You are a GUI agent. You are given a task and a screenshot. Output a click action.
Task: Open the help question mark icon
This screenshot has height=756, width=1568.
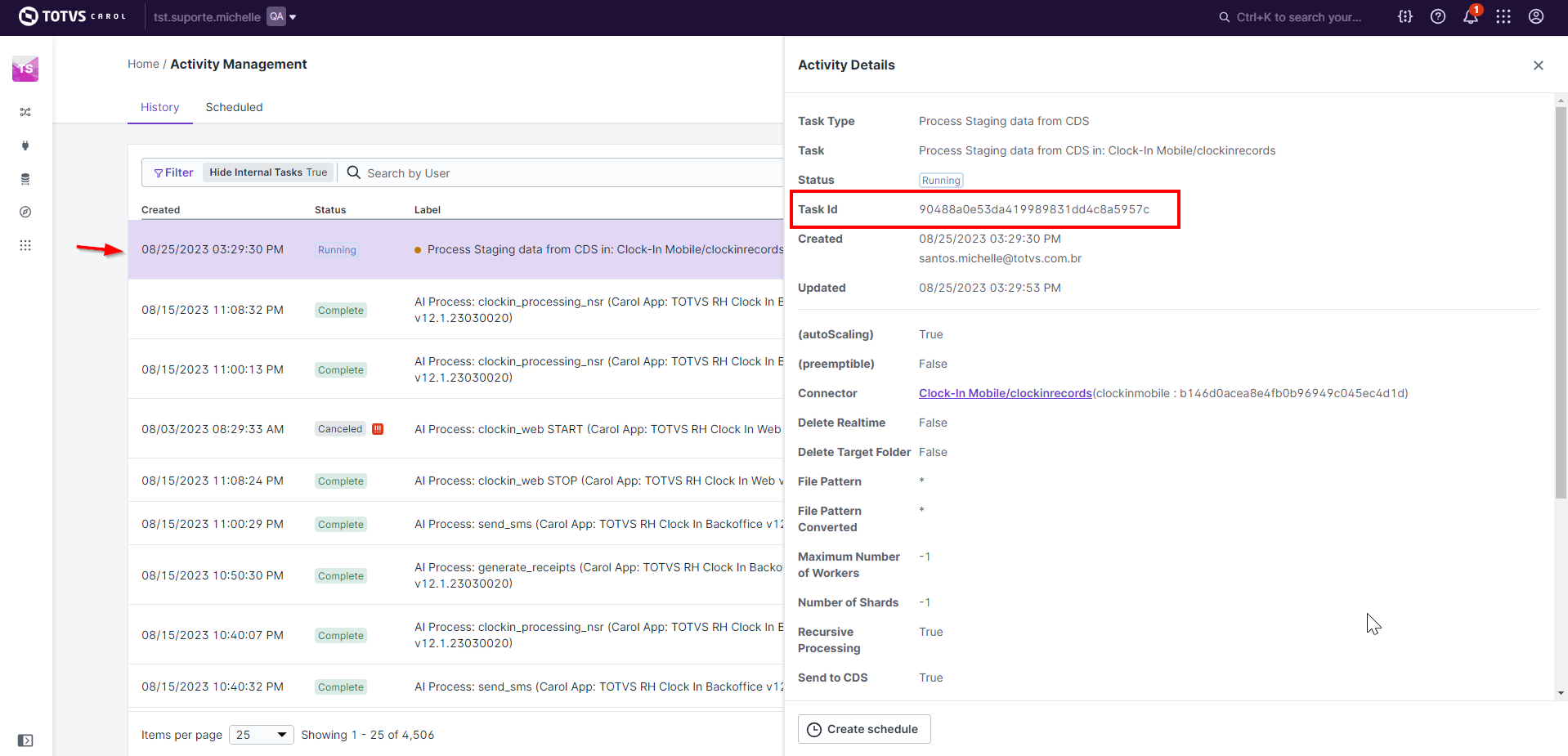[x=1438, y=16]
